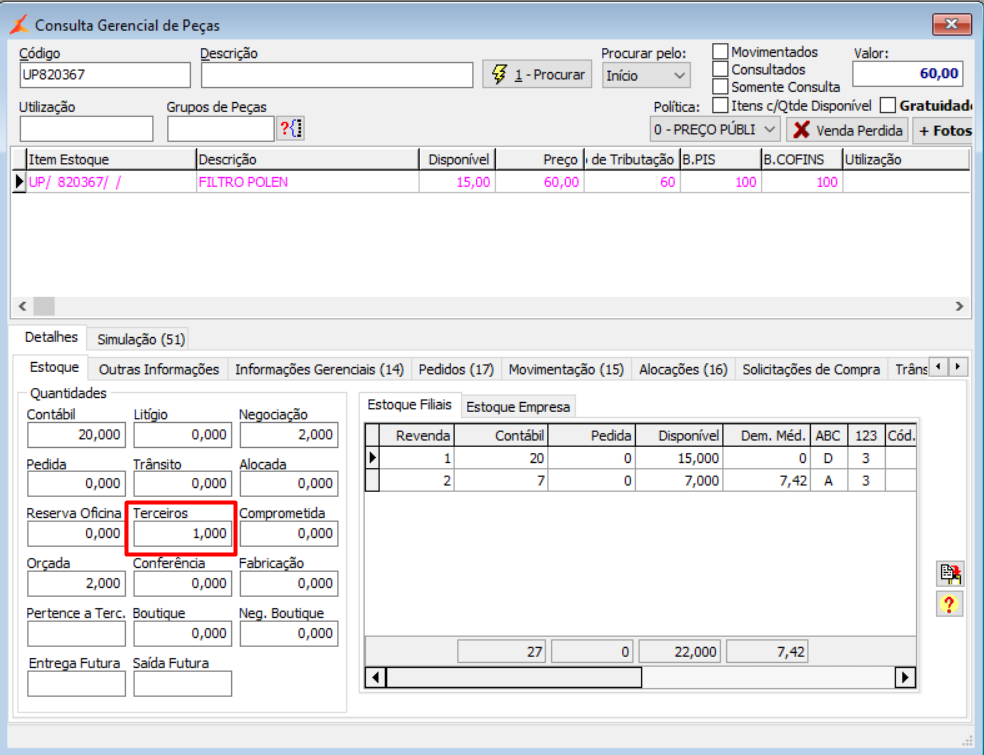Screen dimensions: 984x755
Task: Click the yellow help question mark icon
Action: click(x=949, y=604)
